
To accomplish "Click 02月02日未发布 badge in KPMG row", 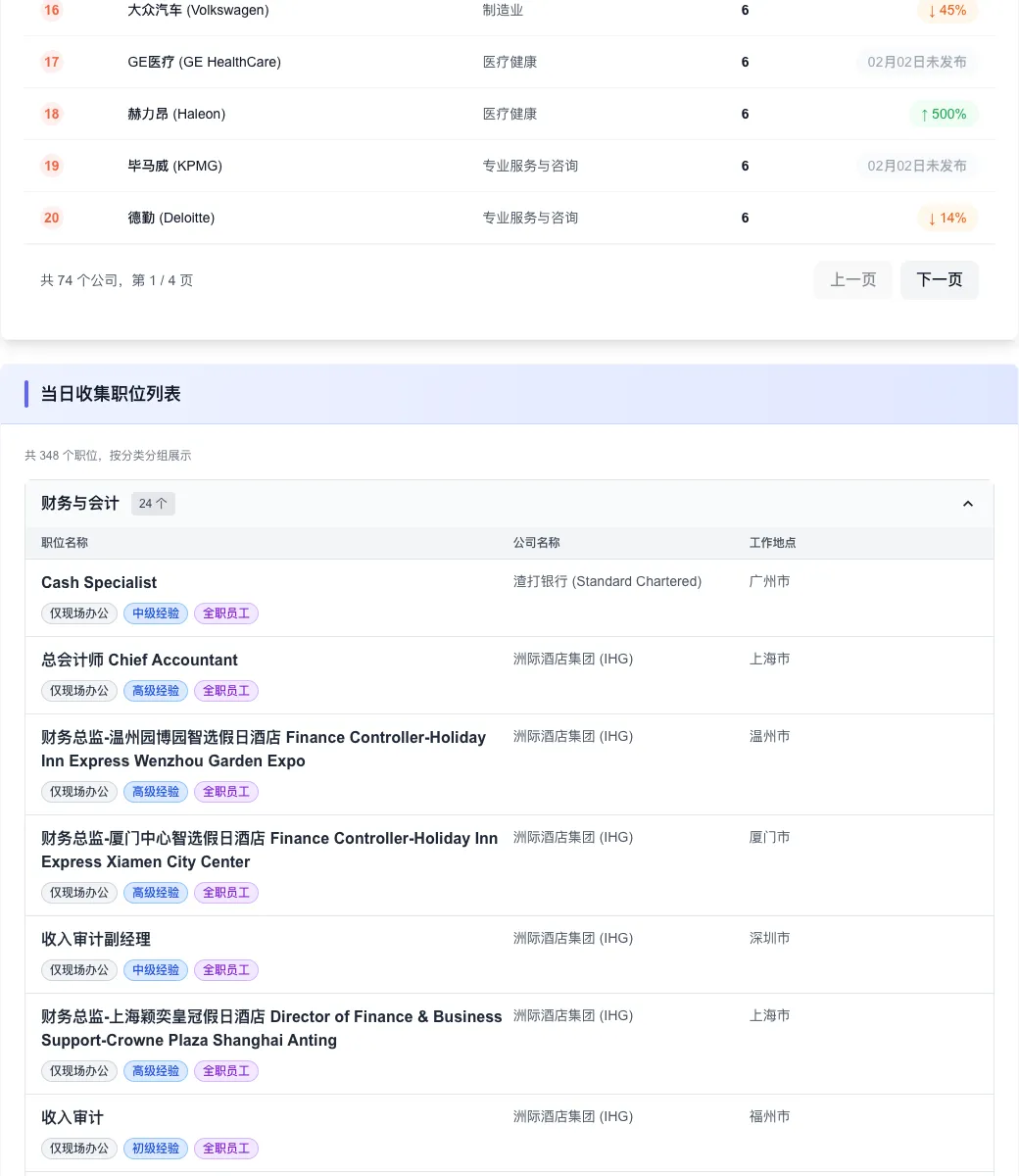I will 917,166.
